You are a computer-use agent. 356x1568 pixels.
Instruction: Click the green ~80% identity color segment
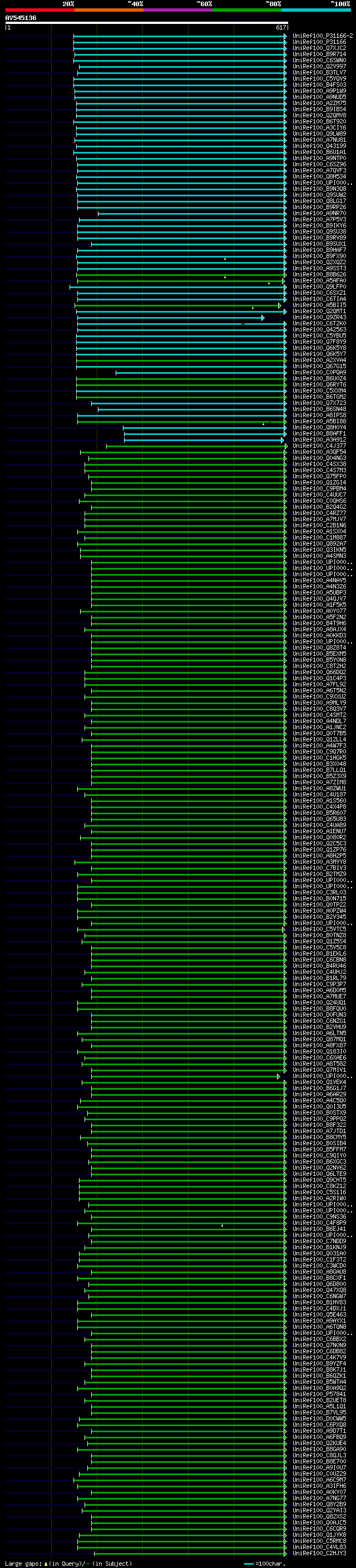(247, 10)
